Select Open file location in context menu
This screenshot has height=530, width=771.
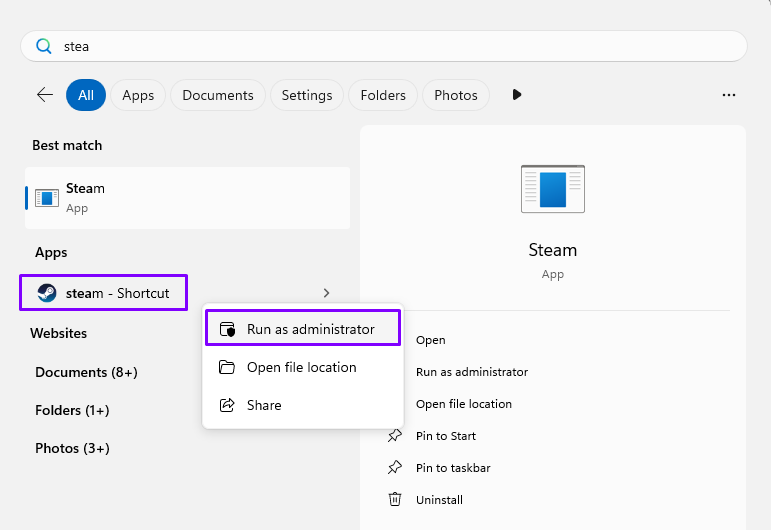pos(301,367)
